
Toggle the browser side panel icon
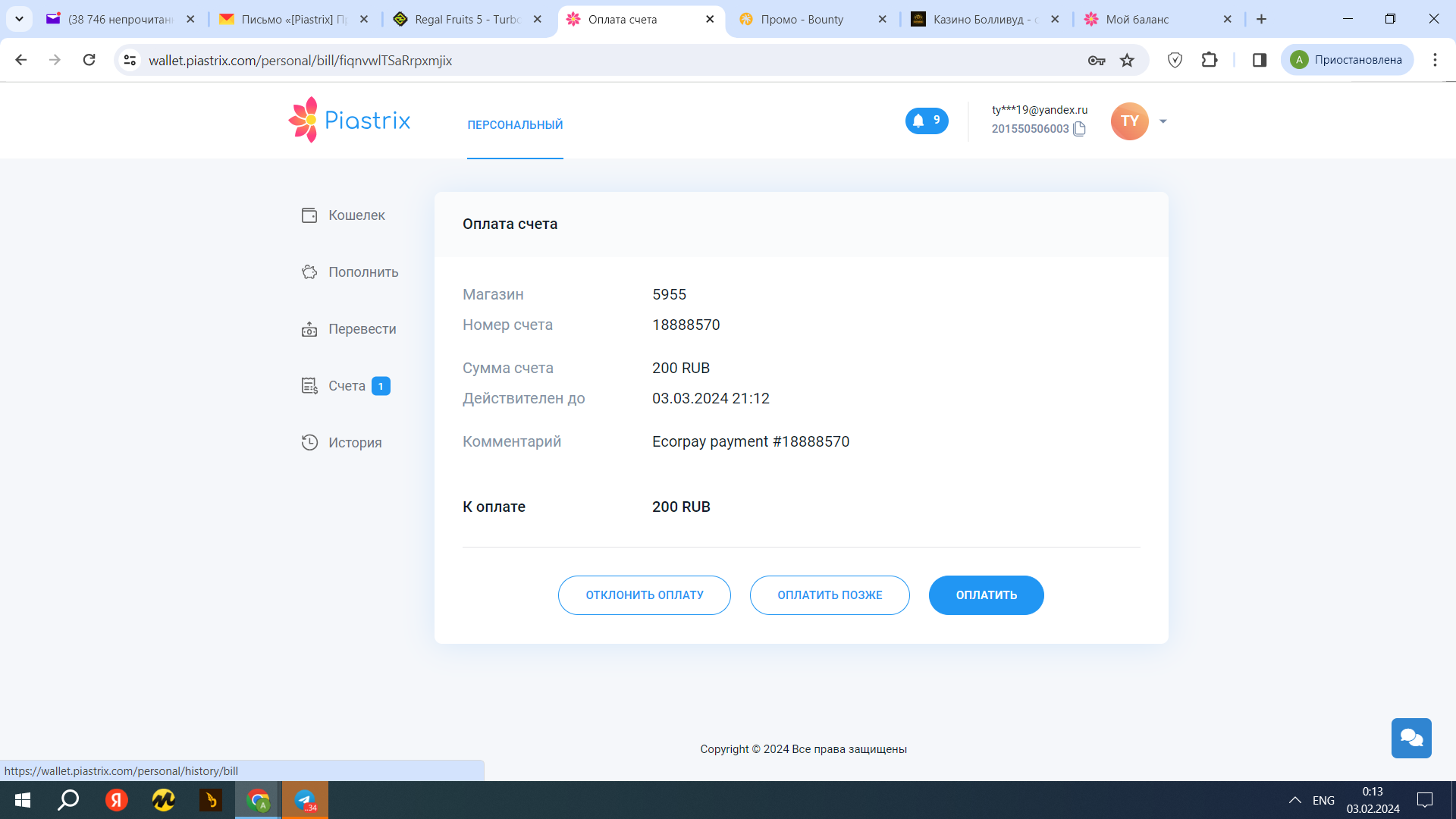[1260, 60]
